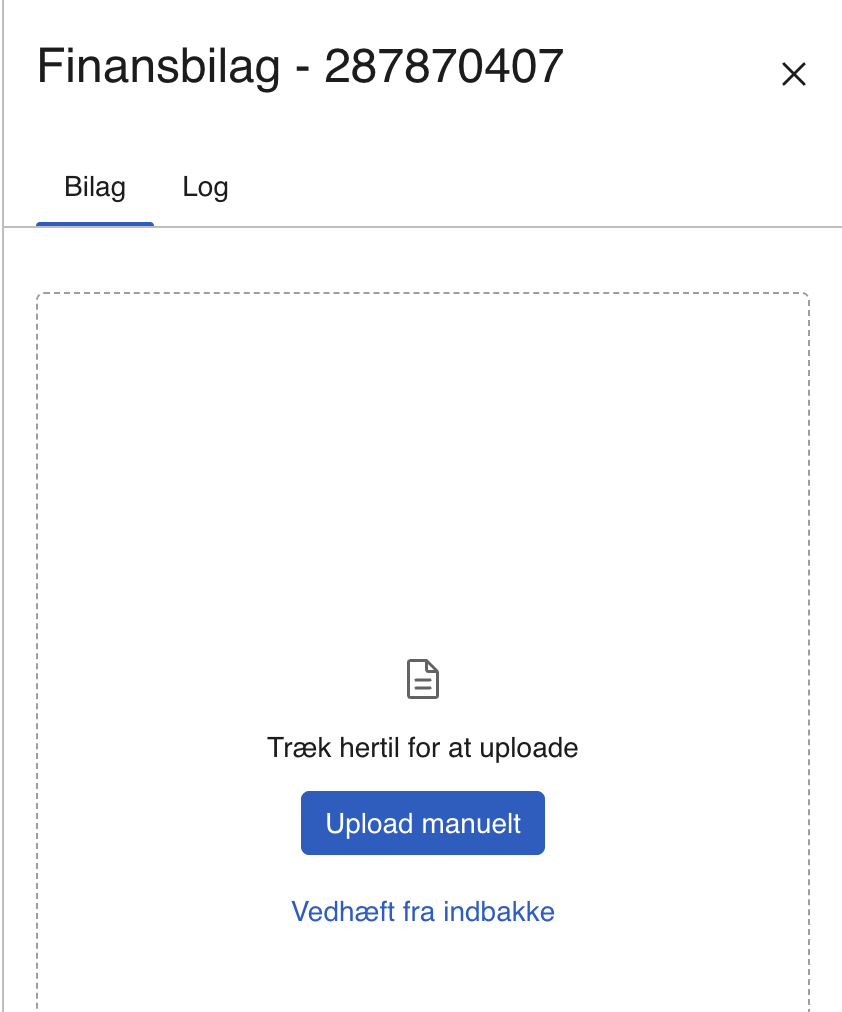Close the Finansbilag panel with the X
The image size is (842, 1012).
[x=794, y=74]
